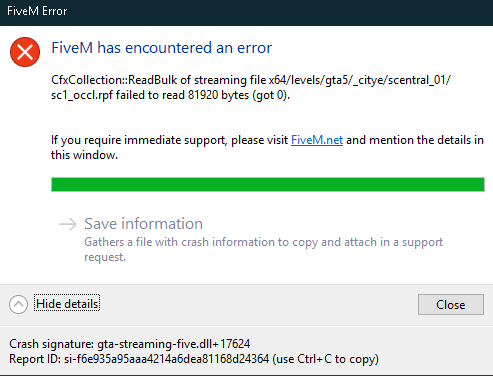Screen dimensions: 493x377
Task: Click the sc1_occl.rpf file name text
Action: tap(82, 95)
